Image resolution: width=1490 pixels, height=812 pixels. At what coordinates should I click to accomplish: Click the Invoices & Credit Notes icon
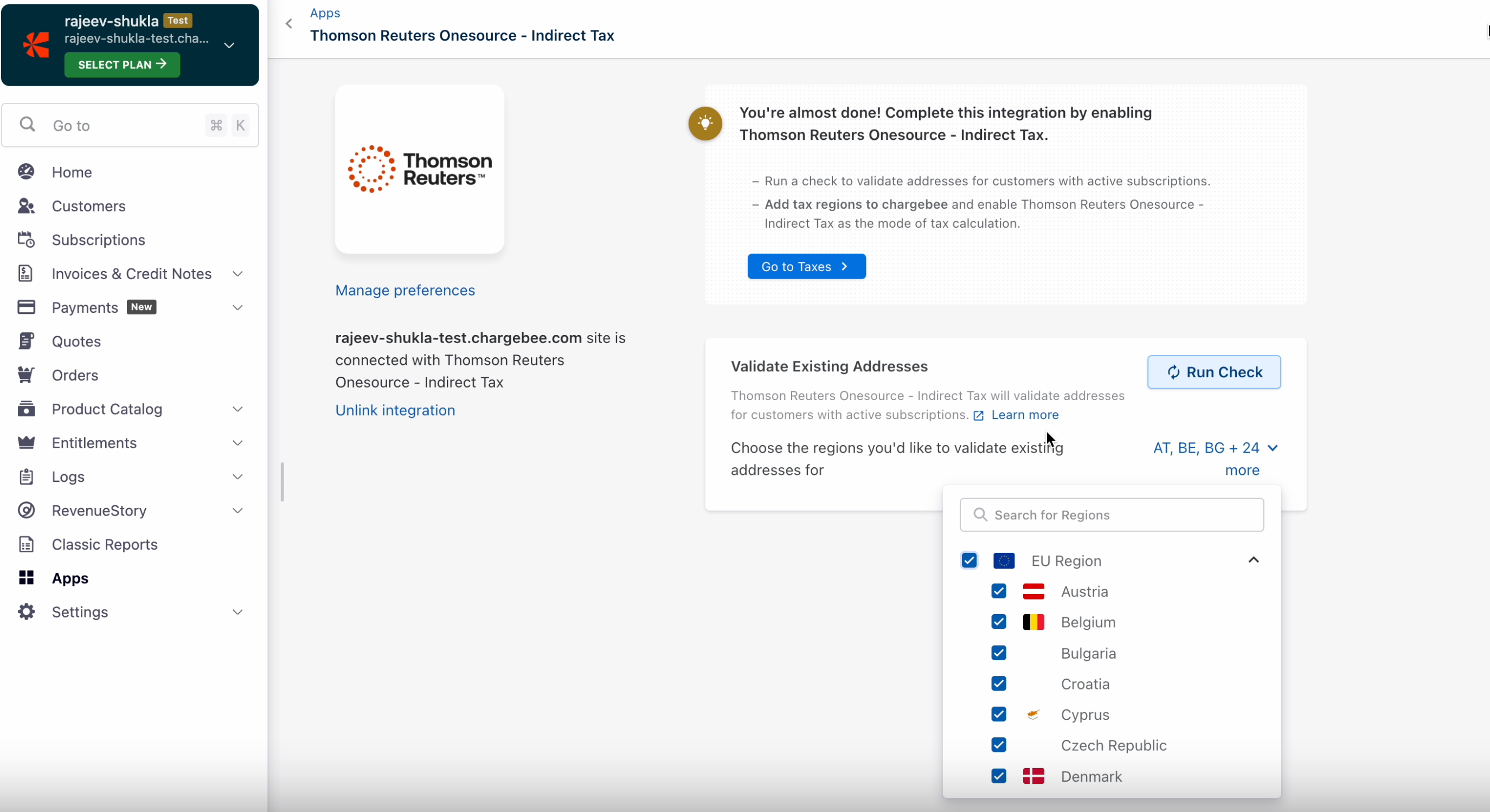coord(26,274)
